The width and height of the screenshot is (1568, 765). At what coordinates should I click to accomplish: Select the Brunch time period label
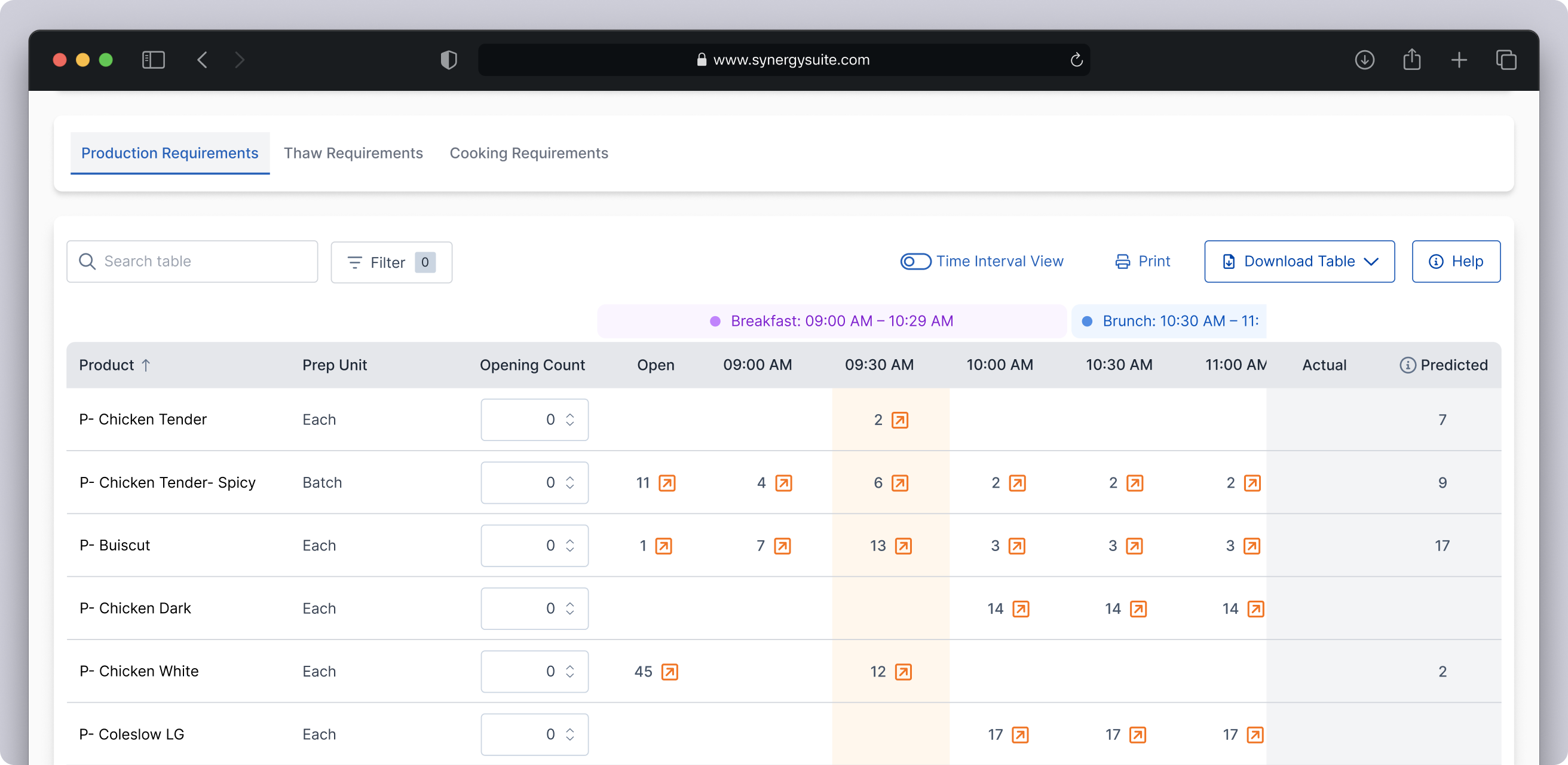click(x=1169, y=322)
